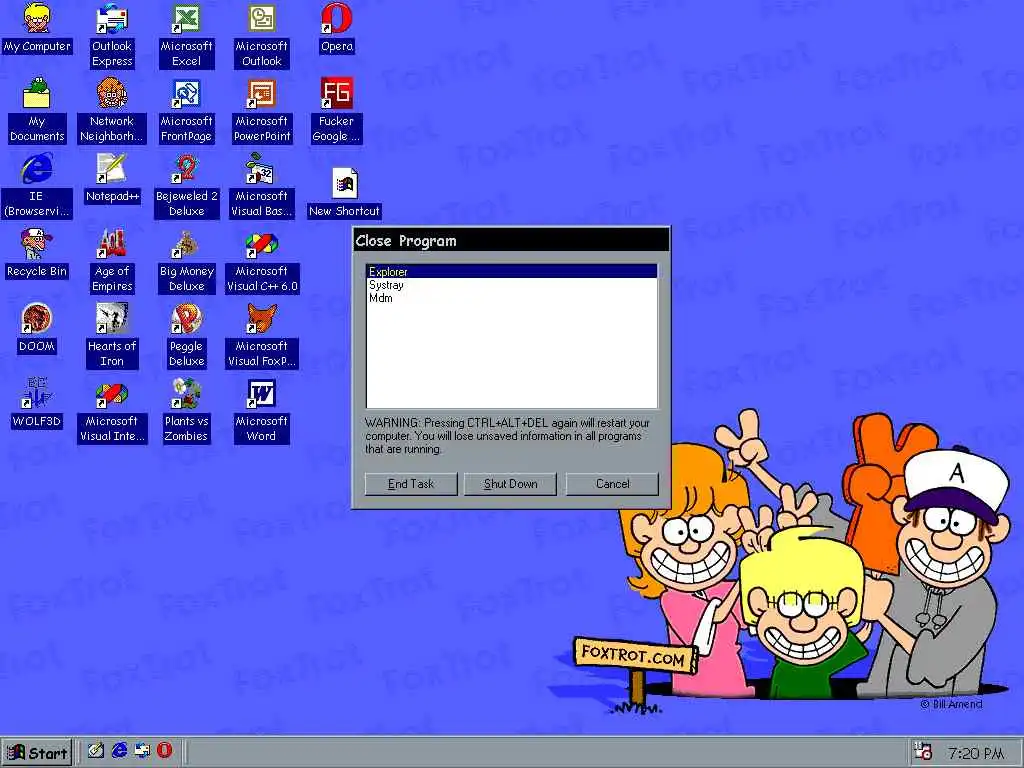Launch Internet Explorer from quick launch
1024x768 pixels.
pos(119,751)
